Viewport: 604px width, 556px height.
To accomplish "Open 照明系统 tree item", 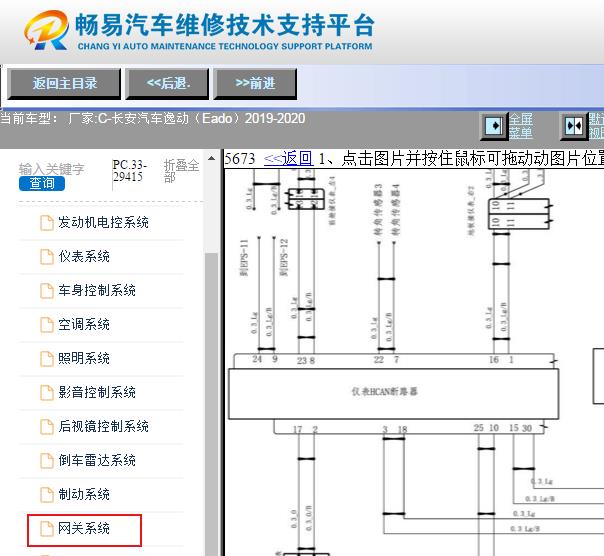I will point(84,358).
